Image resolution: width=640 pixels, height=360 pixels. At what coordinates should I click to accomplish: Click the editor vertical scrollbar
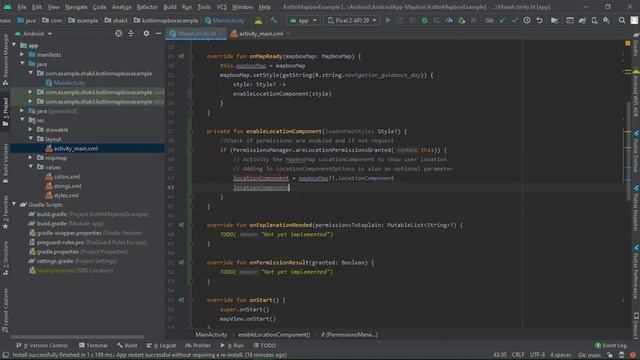pyautogui.click(x=628, y=151)
